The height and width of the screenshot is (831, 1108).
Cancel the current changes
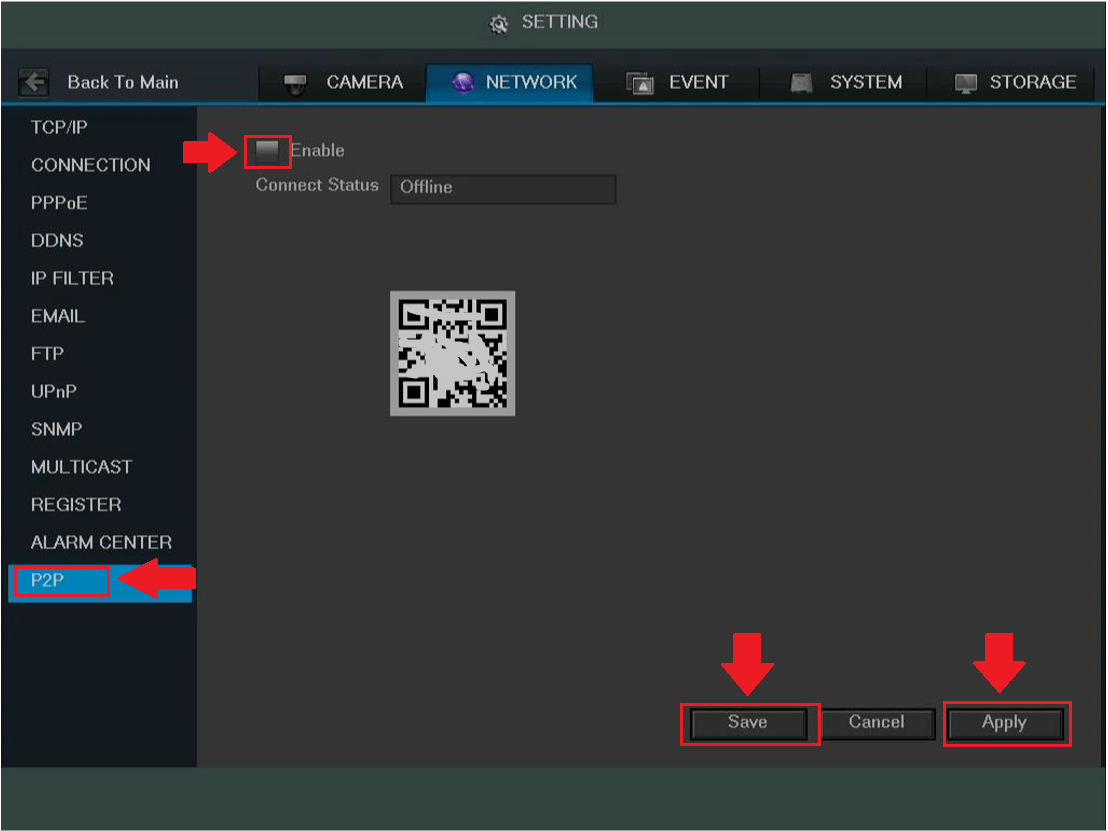[877, 723]
